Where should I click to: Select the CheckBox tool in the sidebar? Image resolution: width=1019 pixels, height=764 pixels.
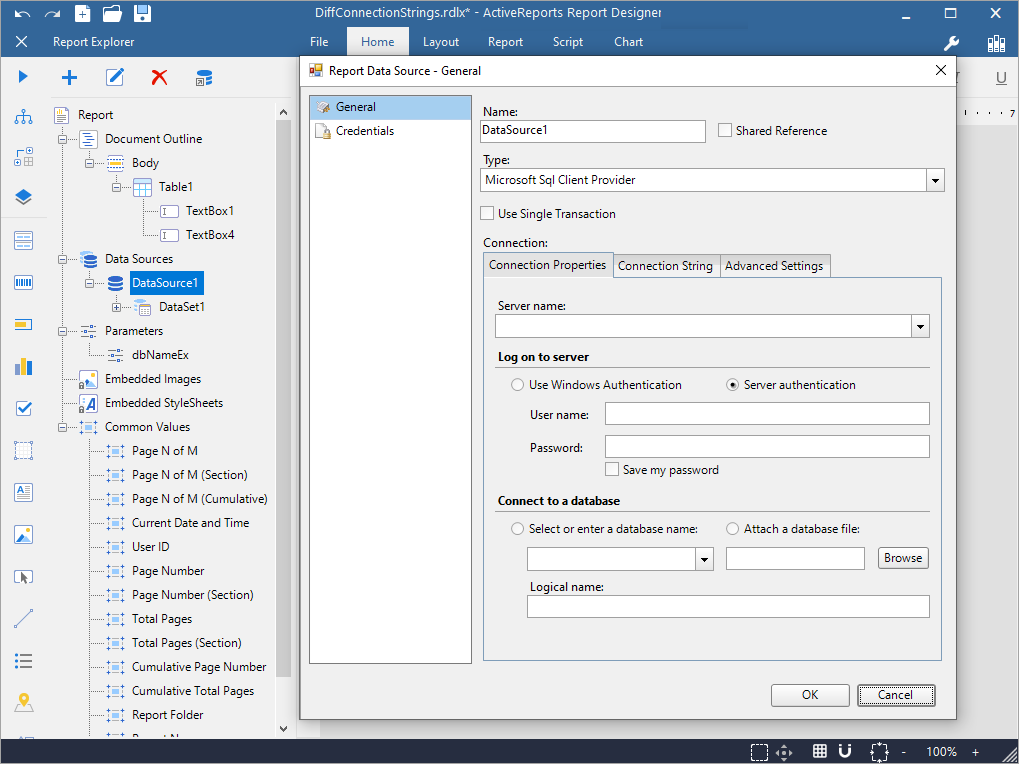tap(23, 409)
